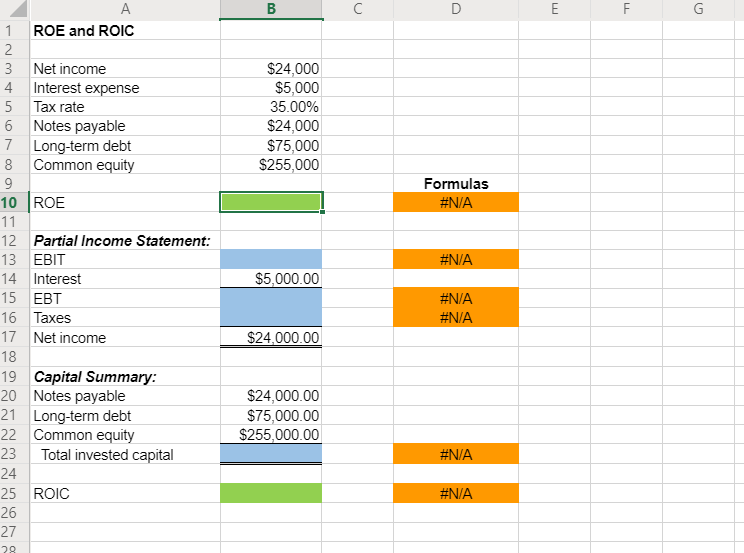The image size is (744, 553).
Task: Select the blue Taxes cell B16
Action: click(271, 317)
